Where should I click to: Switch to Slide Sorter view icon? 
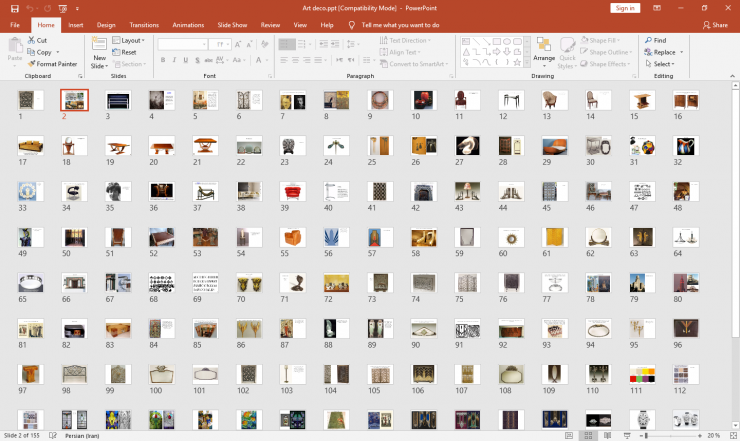588,435
